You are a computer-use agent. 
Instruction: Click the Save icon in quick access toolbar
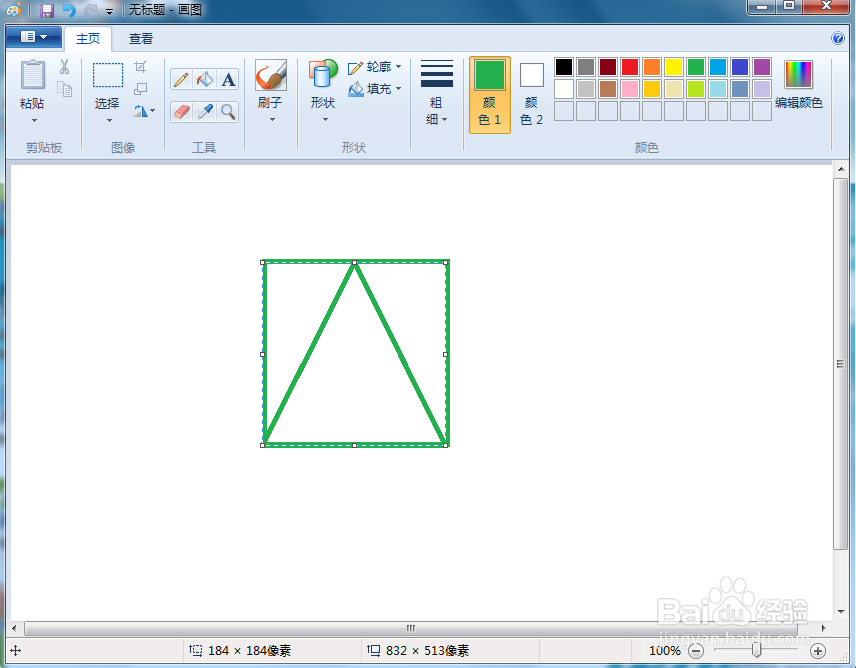pos(47,10)
